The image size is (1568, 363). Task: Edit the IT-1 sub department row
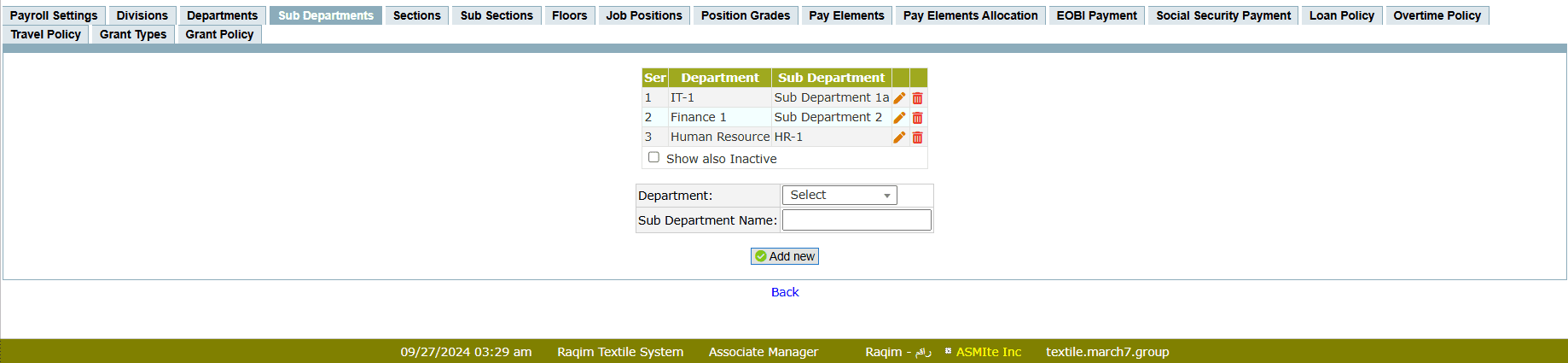tap(899, 98)
